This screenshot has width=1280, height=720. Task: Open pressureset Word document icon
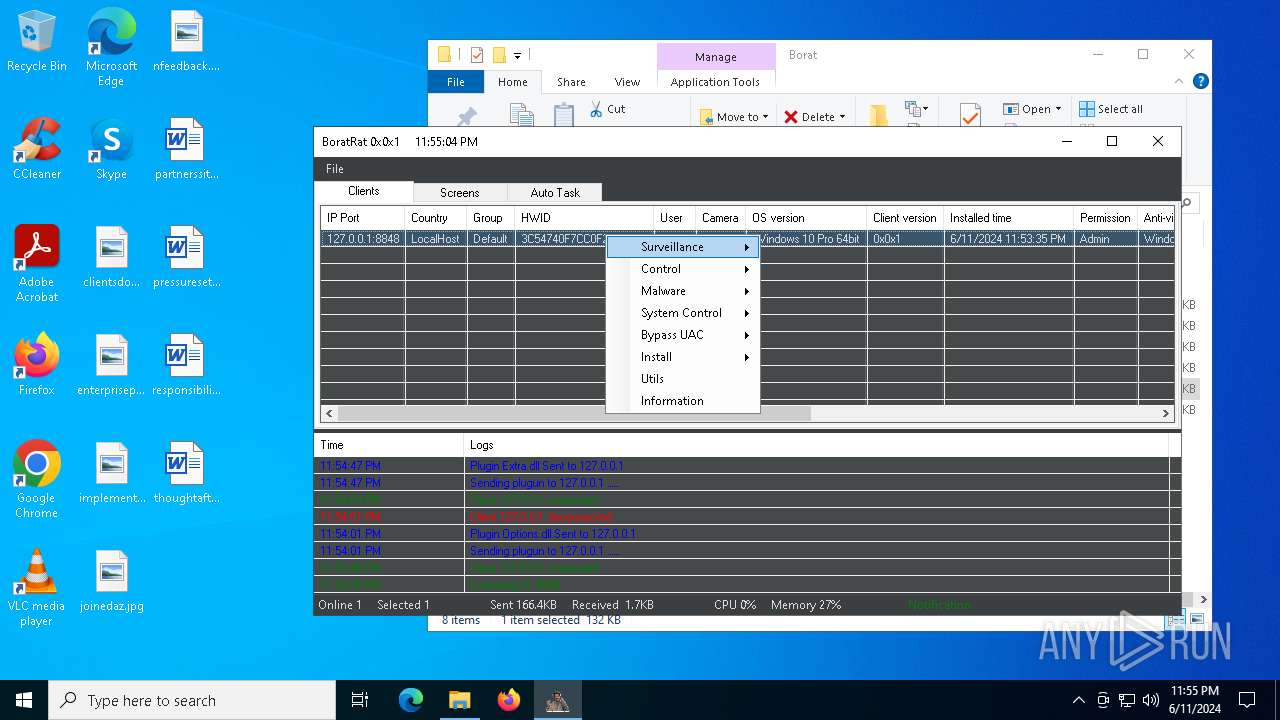(186, 257)
